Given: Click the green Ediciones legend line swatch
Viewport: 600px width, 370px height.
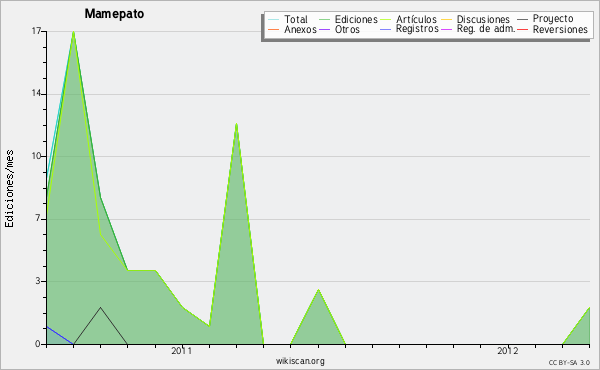Looking at the screenshot, I should 324,19.
